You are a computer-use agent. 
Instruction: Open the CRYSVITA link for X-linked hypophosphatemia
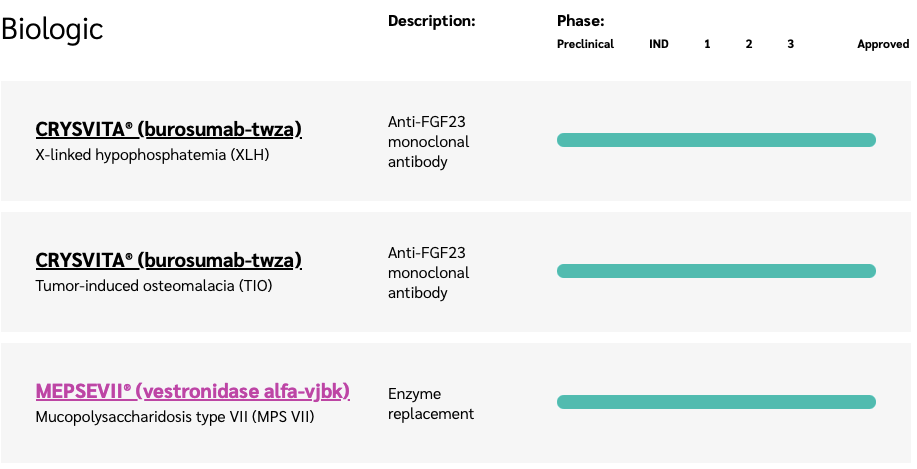[168, 129]
